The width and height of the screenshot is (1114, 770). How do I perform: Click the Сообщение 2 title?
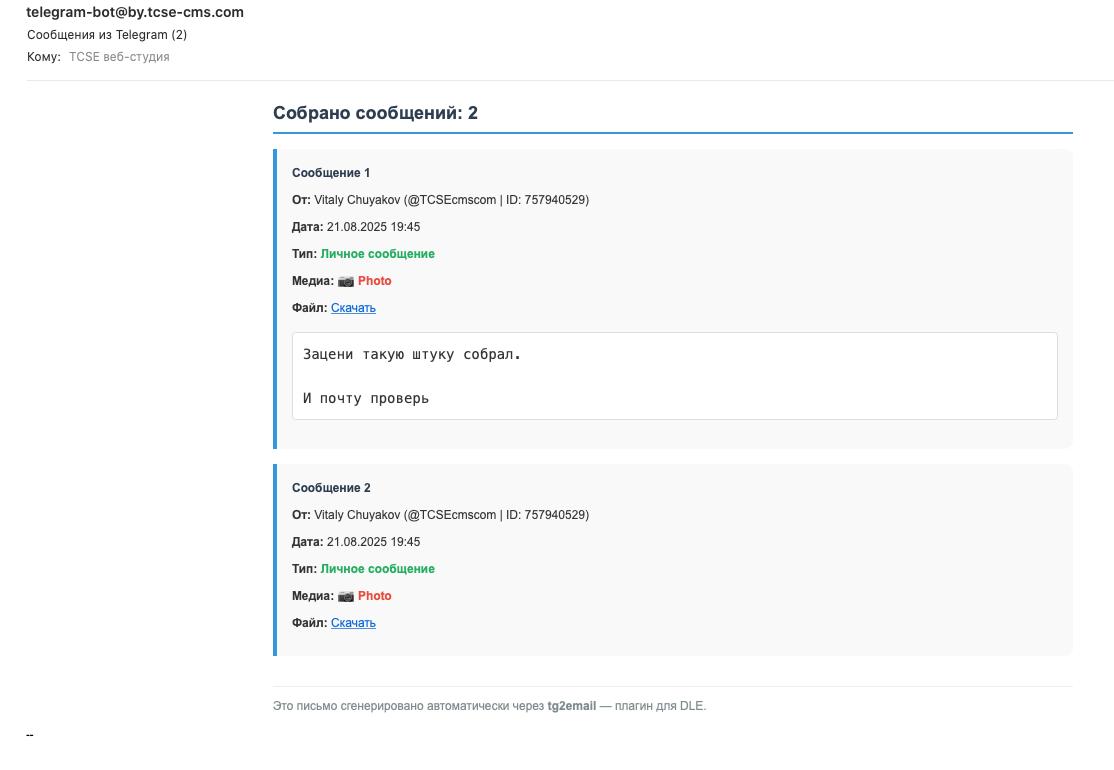click(x=331, y=488)
